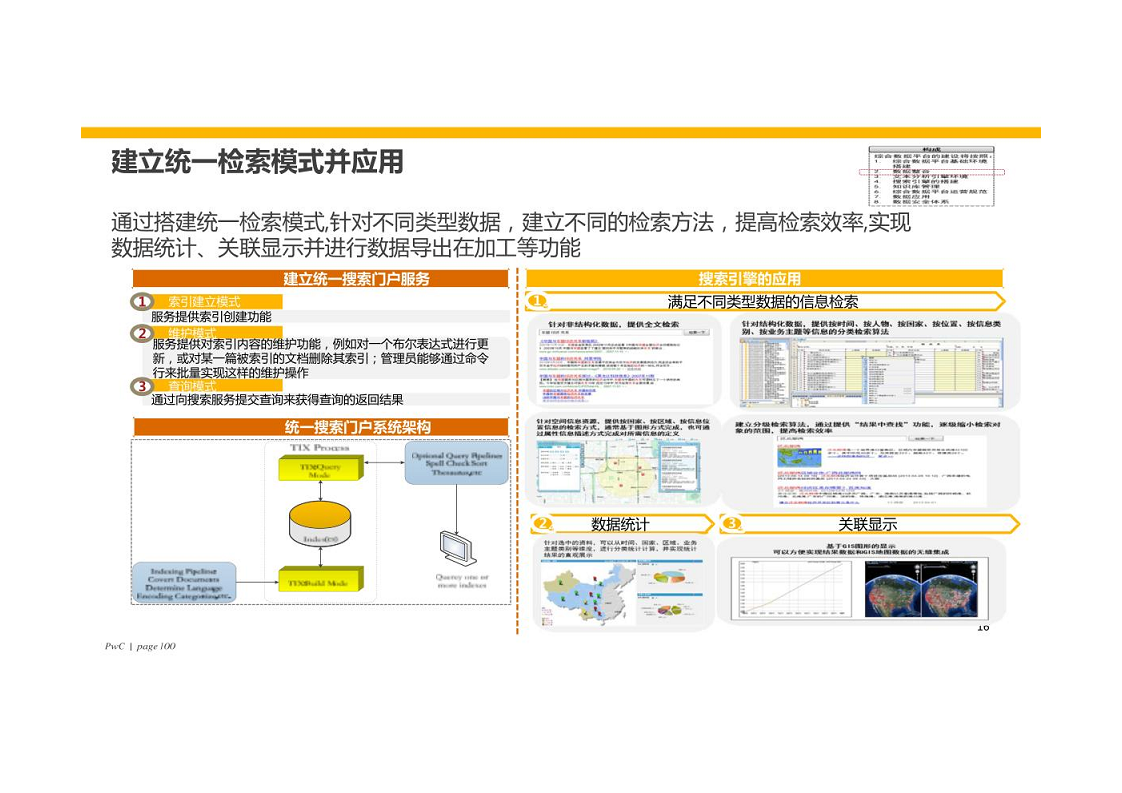This screenshot has width=1122, height=793.
Task: Select the banner 满足不同类型数据的信息检索
Action: tap(764, 301)
